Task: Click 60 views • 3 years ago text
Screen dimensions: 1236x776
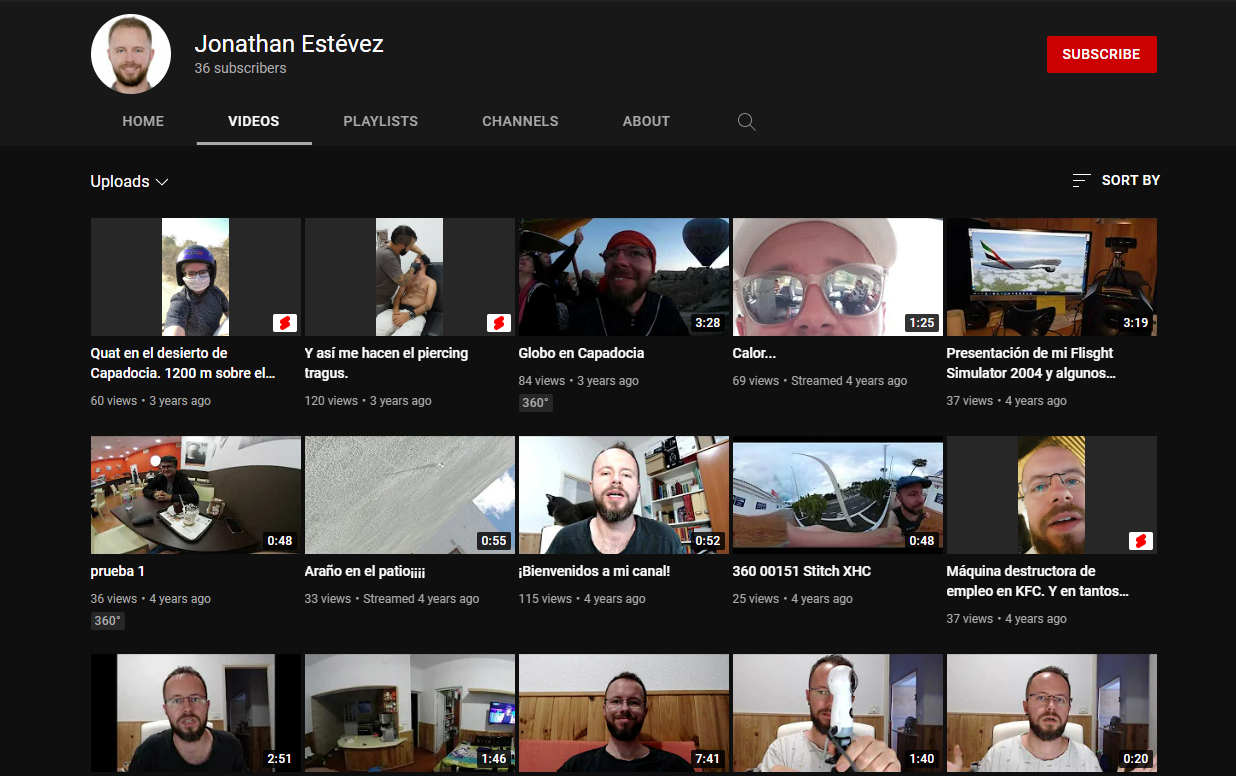Action: 151,401
